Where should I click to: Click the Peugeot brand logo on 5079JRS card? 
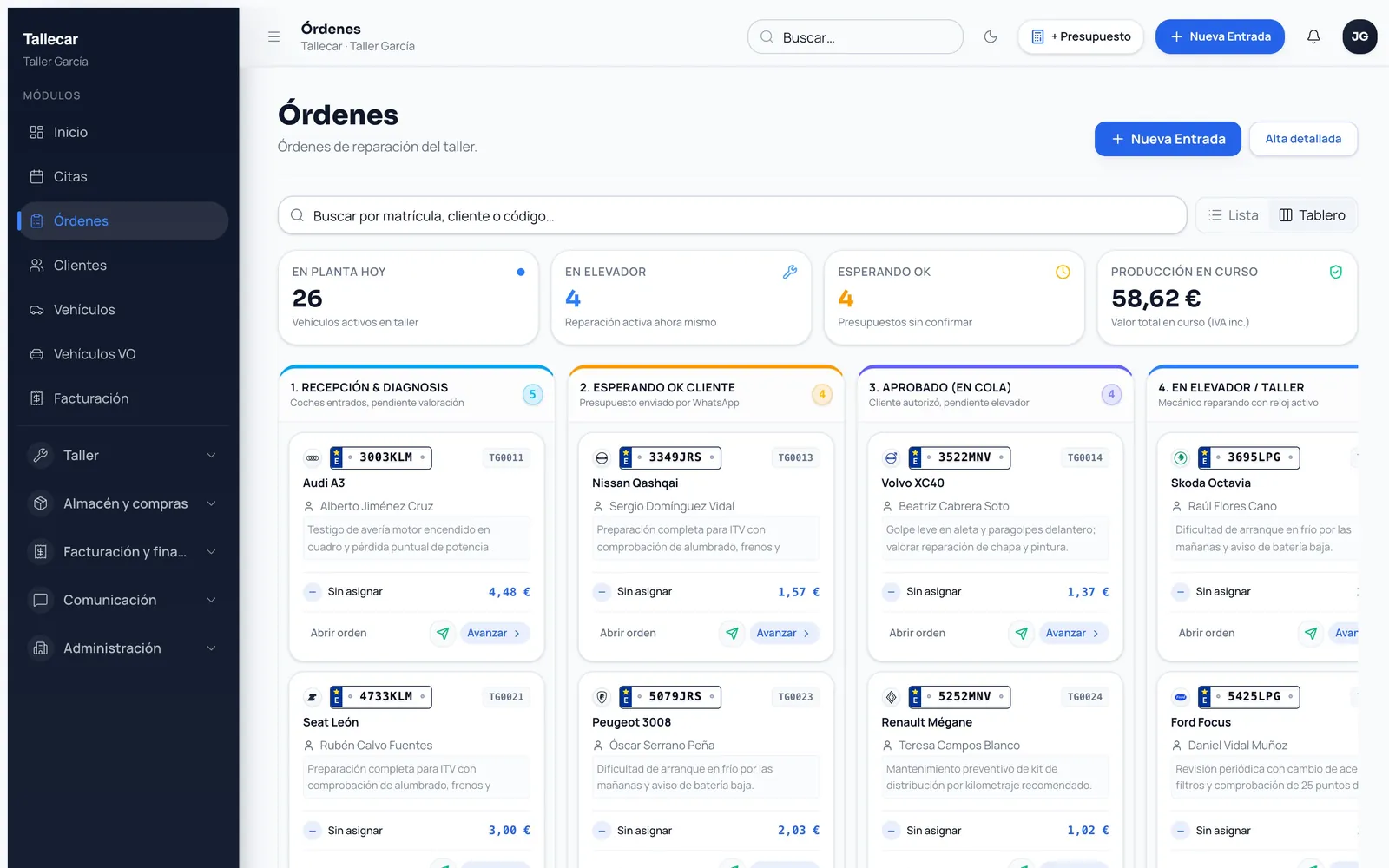(x=602, y=696)
